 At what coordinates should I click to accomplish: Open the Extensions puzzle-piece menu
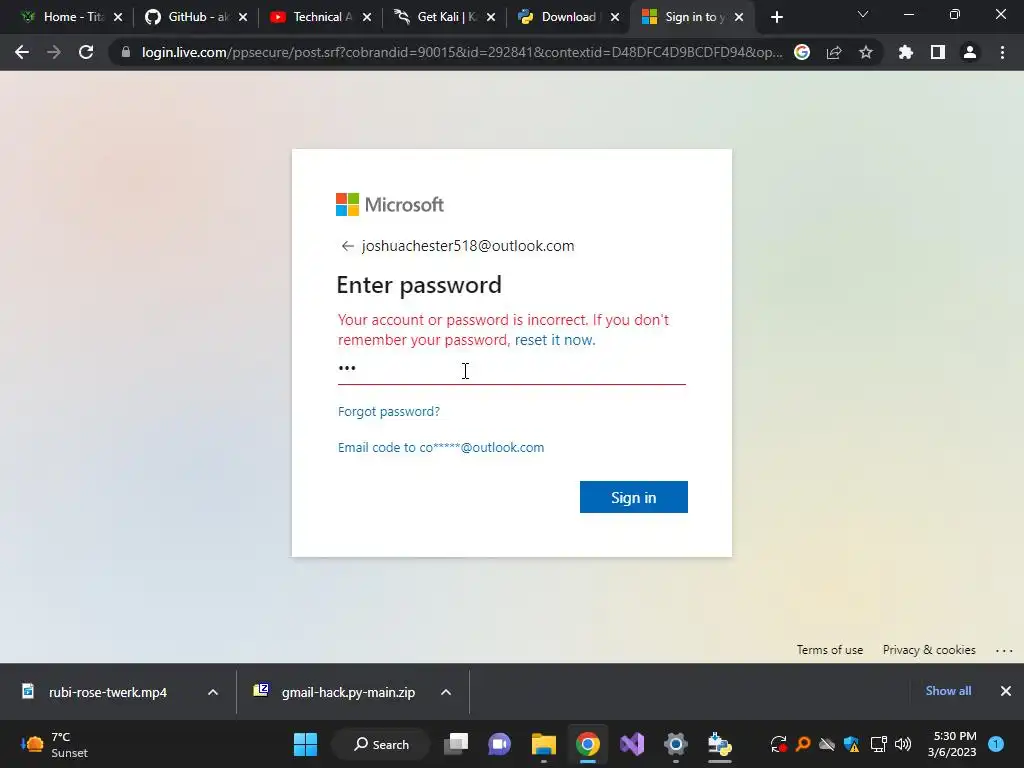click(905, 52)
